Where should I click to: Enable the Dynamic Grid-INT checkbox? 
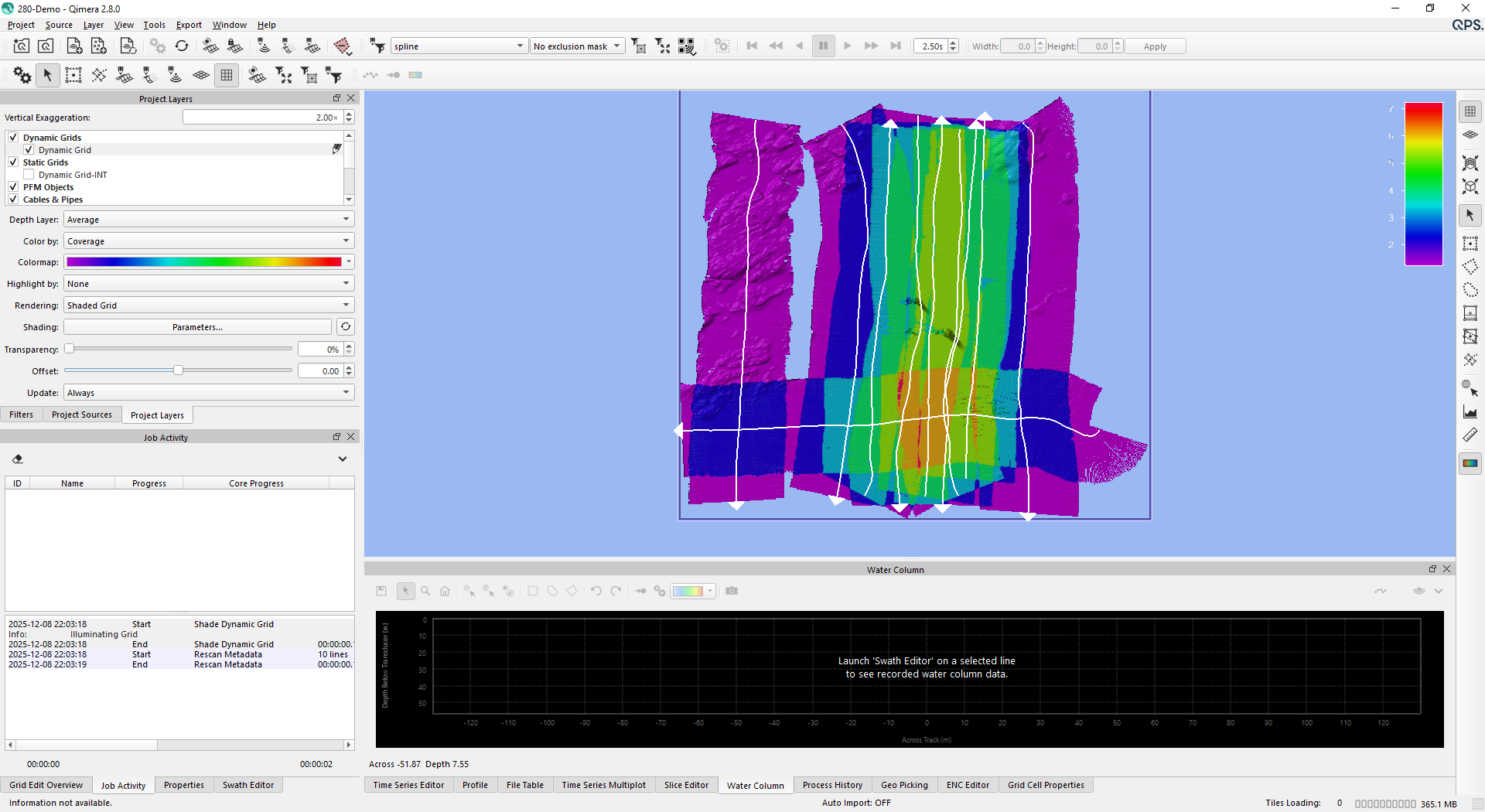pyautogui.click(x=29, y=175)
